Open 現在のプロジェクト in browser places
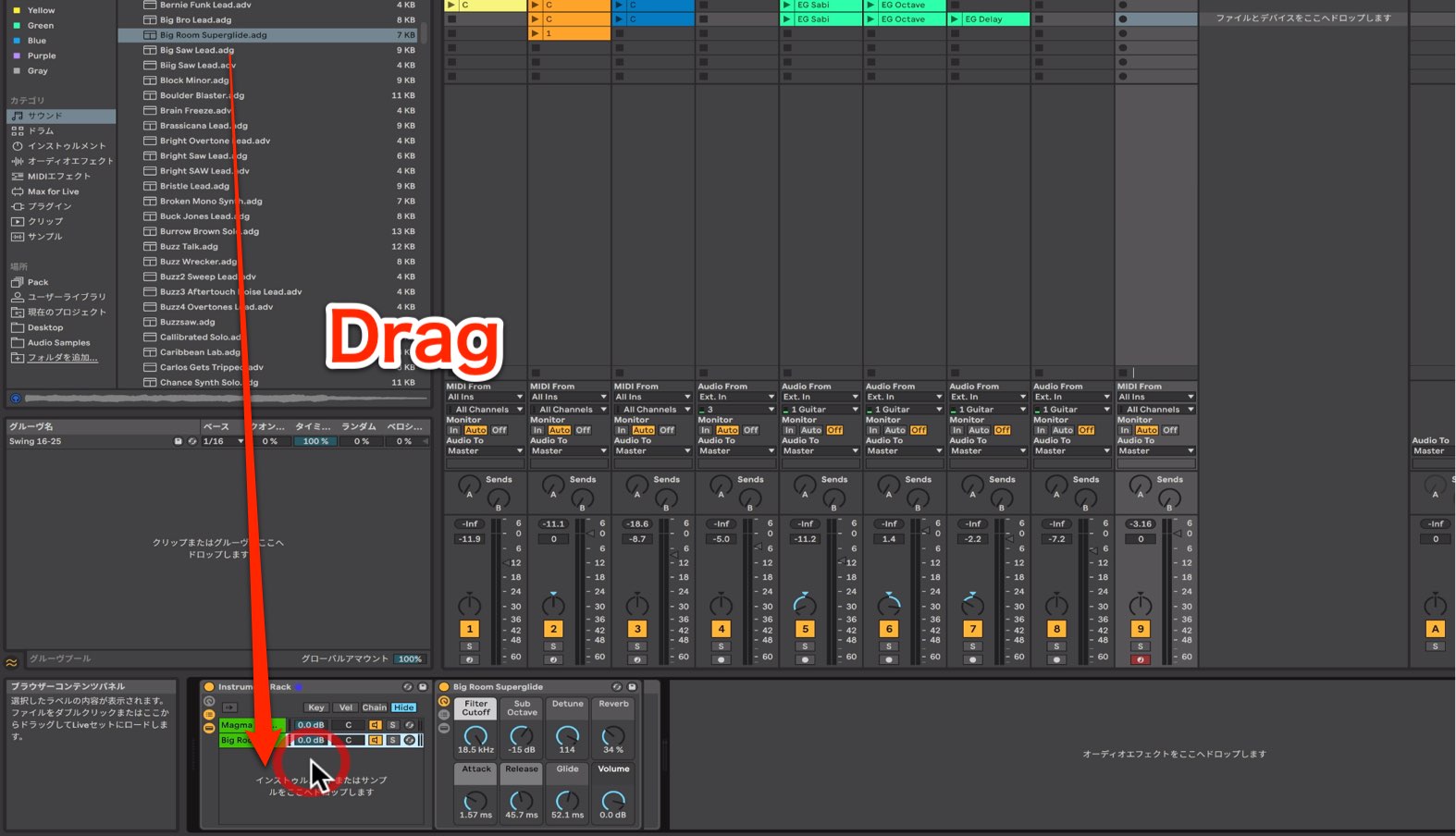This screenshot has height=836, width=1456. (58, 313)
